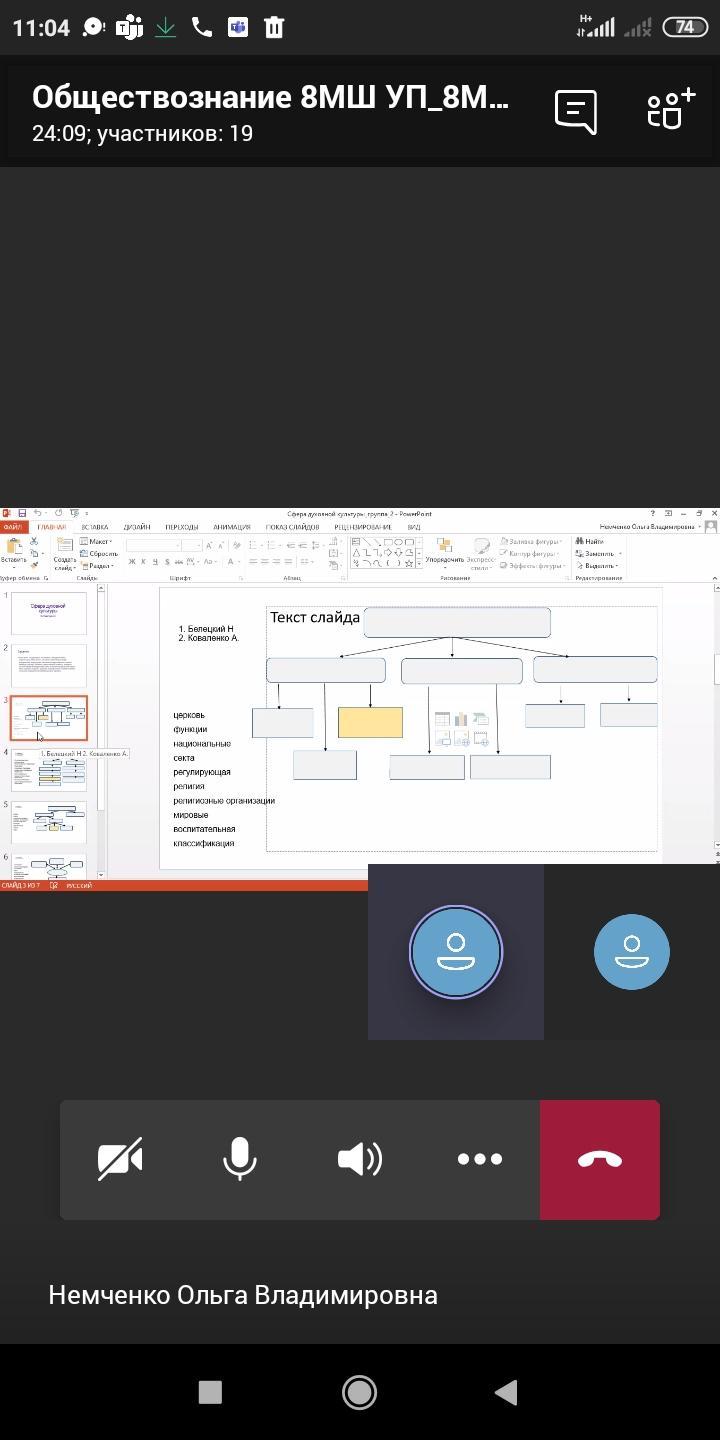Select the highlighted participant avatar tile
Viewport: 720px width, 1440px height.
point(456,952)
